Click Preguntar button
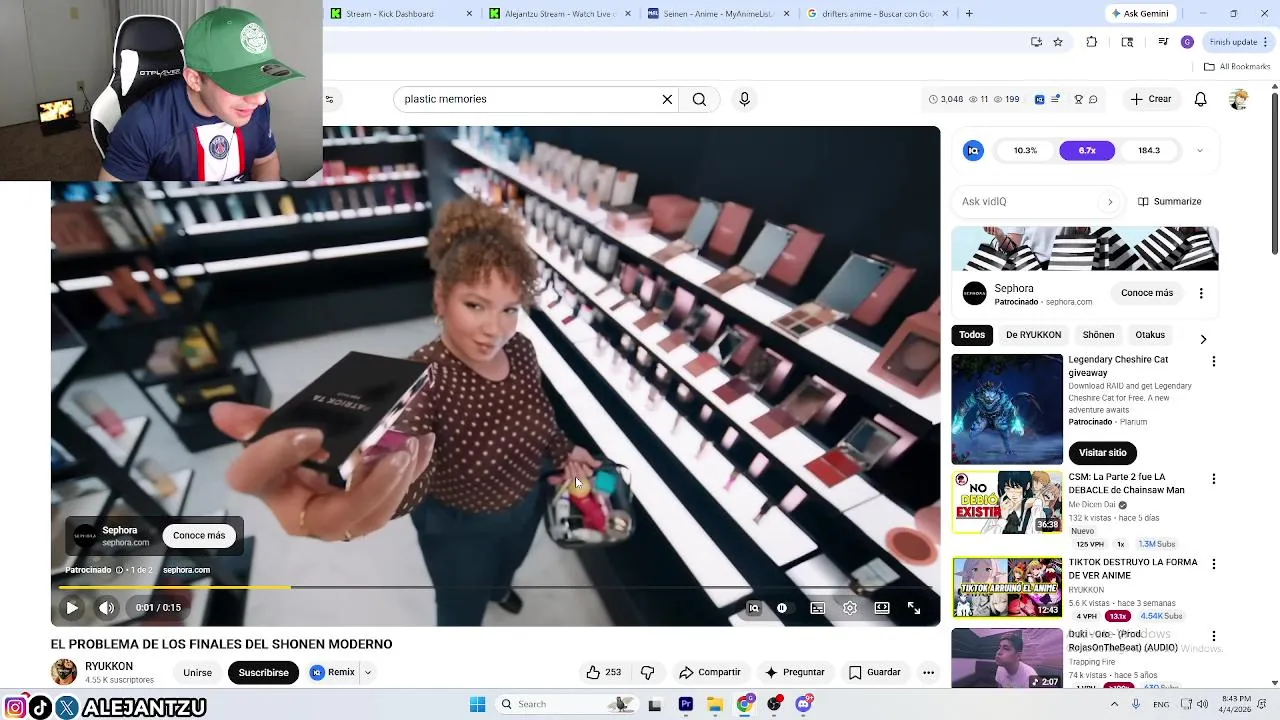Viewport: 1280px width, 720px height. (x=795, y=672)
